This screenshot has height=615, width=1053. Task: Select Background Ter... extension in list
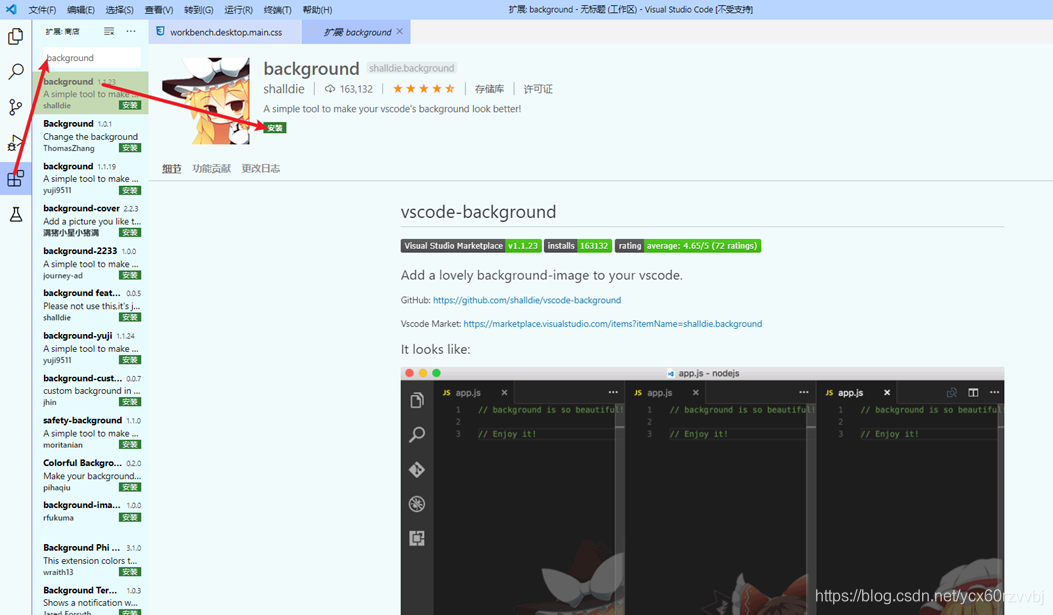91,600
